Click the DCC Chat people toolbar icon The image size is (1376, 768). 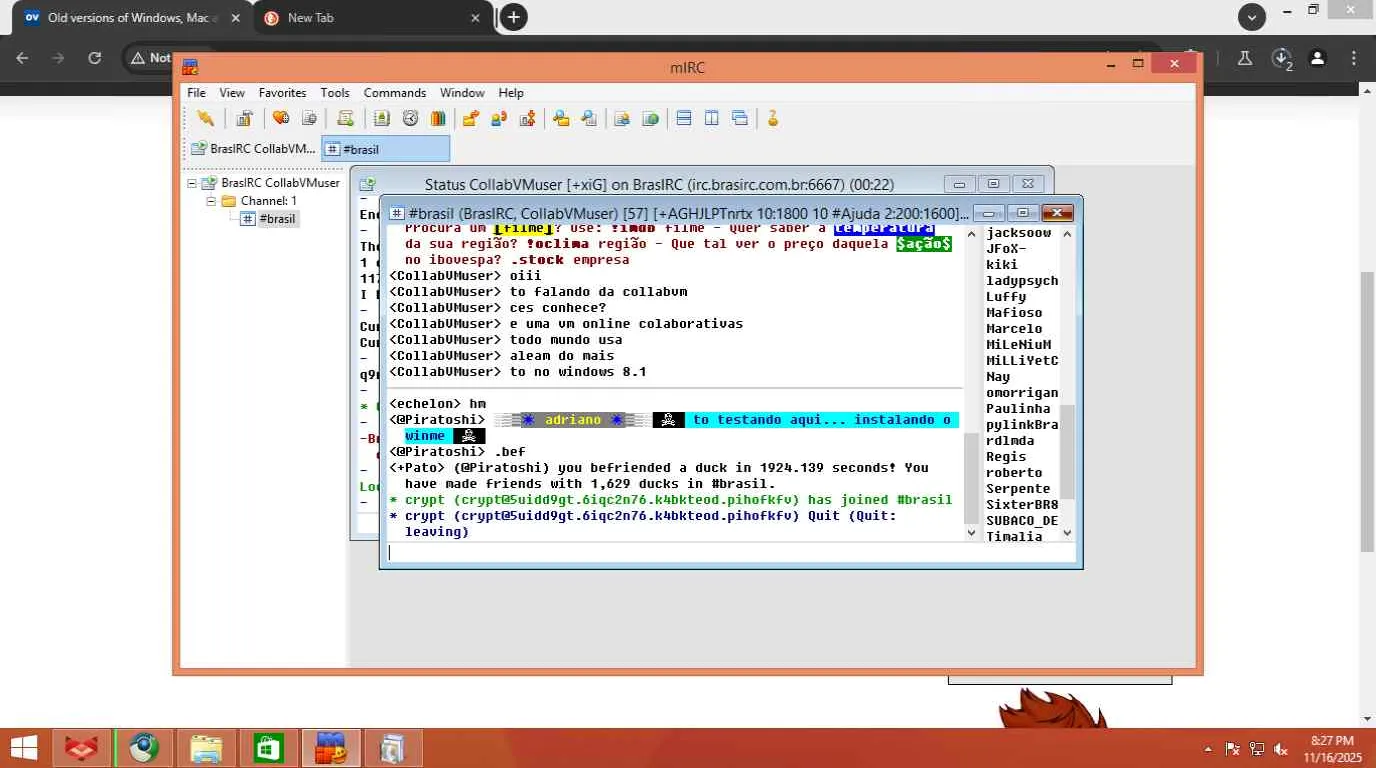click(x=498, y=118)
